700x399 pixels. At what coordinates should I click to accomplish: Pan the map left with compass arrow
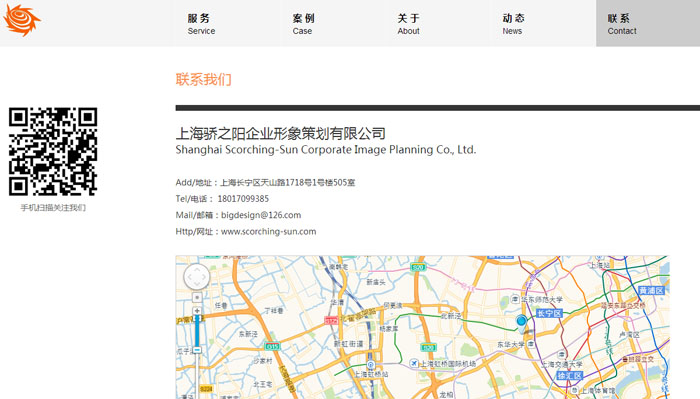189,277
